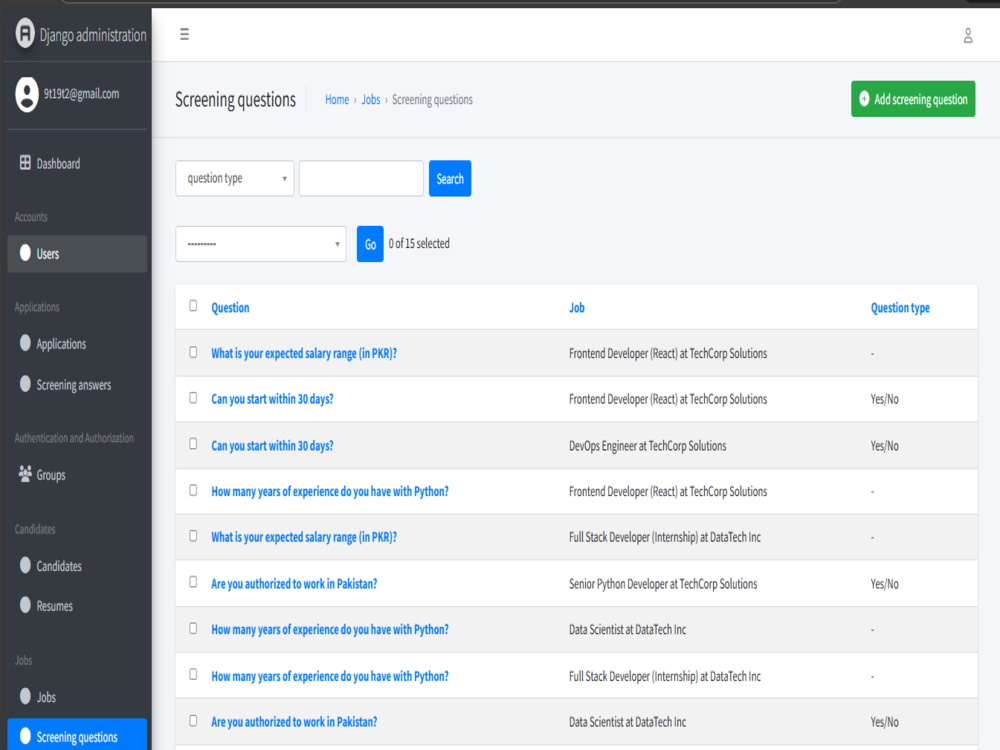The image size is (1000, 750).
Task: Go to Jobs breadcrumb link
Action: tap(371, 99)
